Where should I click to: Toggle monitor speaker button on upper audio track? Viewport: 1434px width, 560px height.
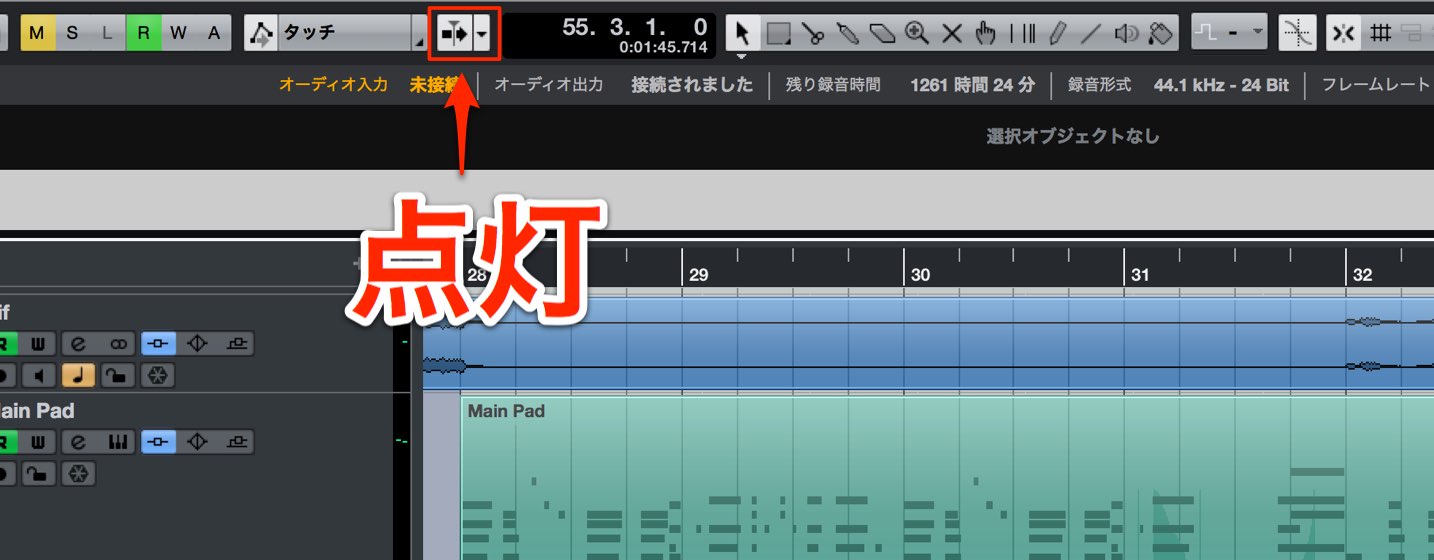point(39,376)
